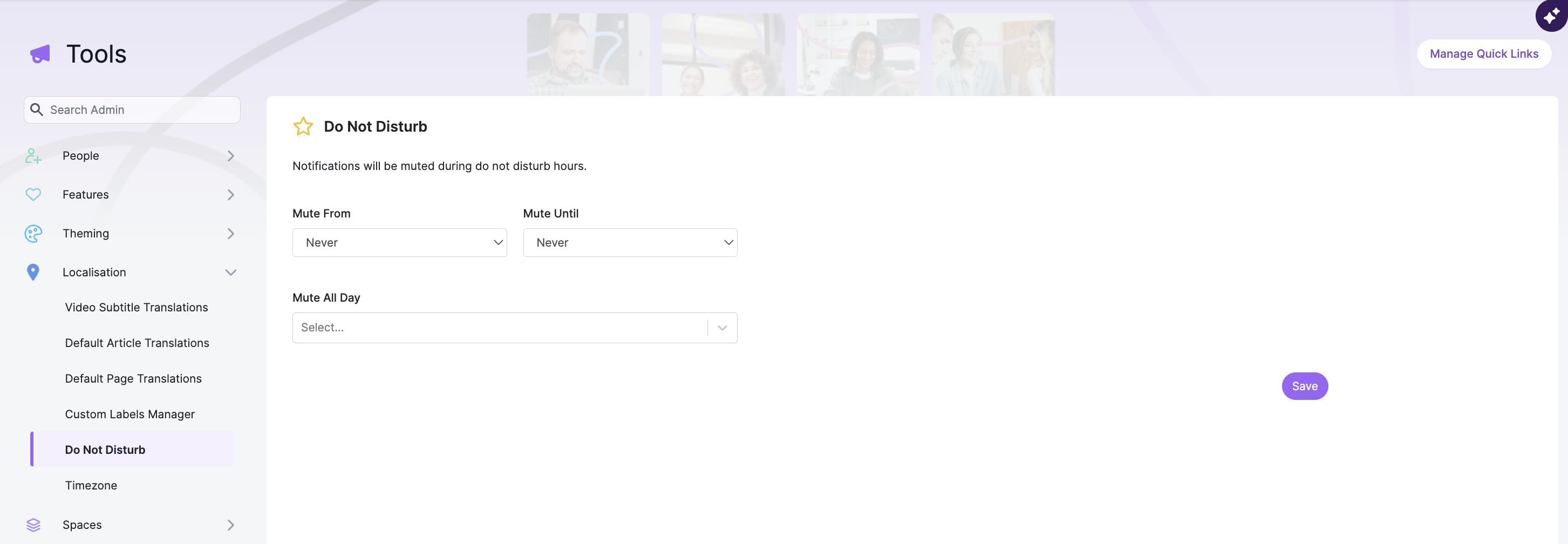This screenshot has height=544, width=1568.
Task: Click Manage Quick Links
Action: pos(1483,54)
